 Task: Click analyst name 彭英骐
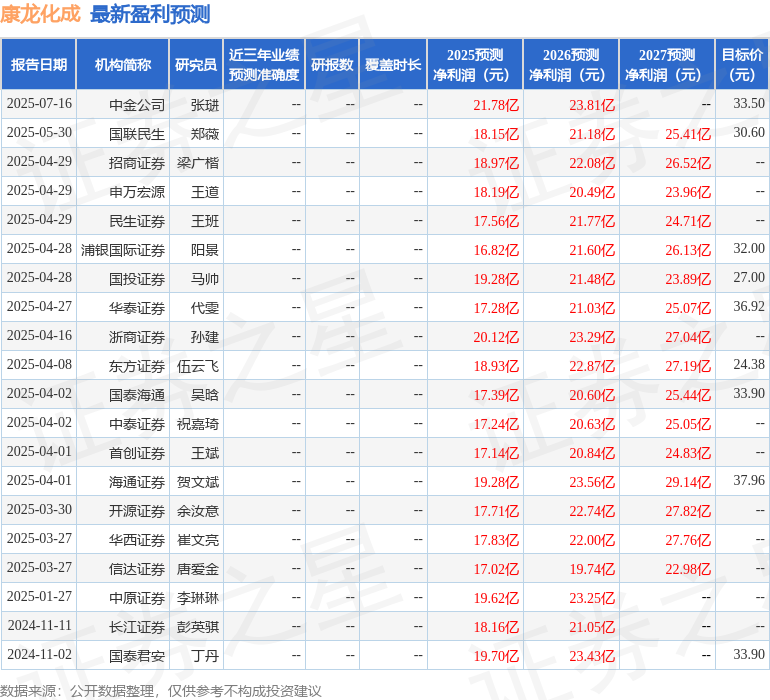point(198,626)
